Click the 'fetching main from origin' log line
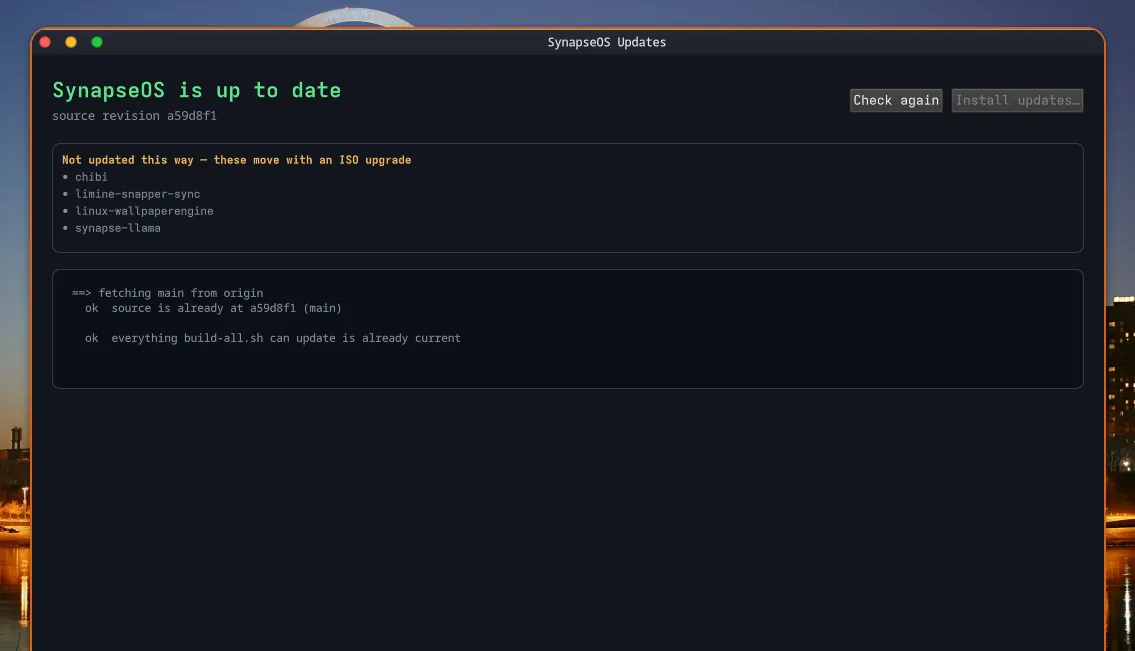 pyautogui.click(x=167, y=293)
